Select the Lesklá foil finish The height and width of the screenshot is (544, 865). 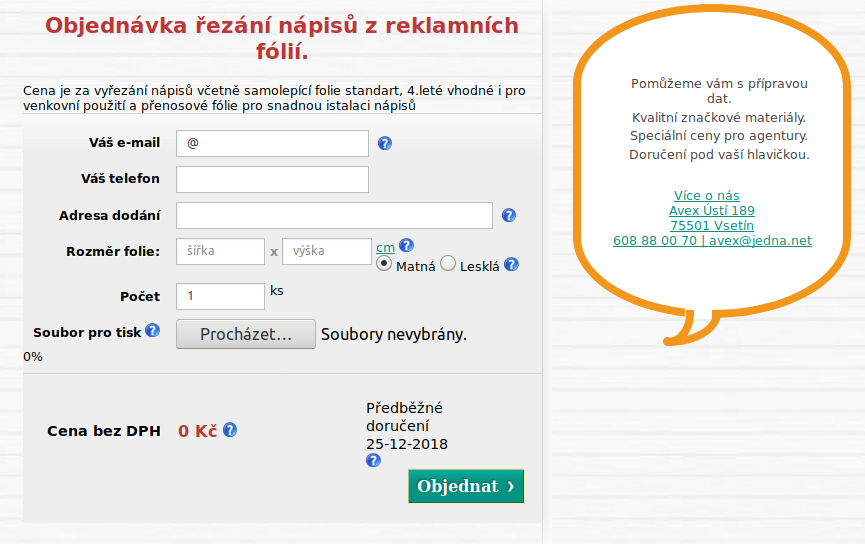(448, 264)
